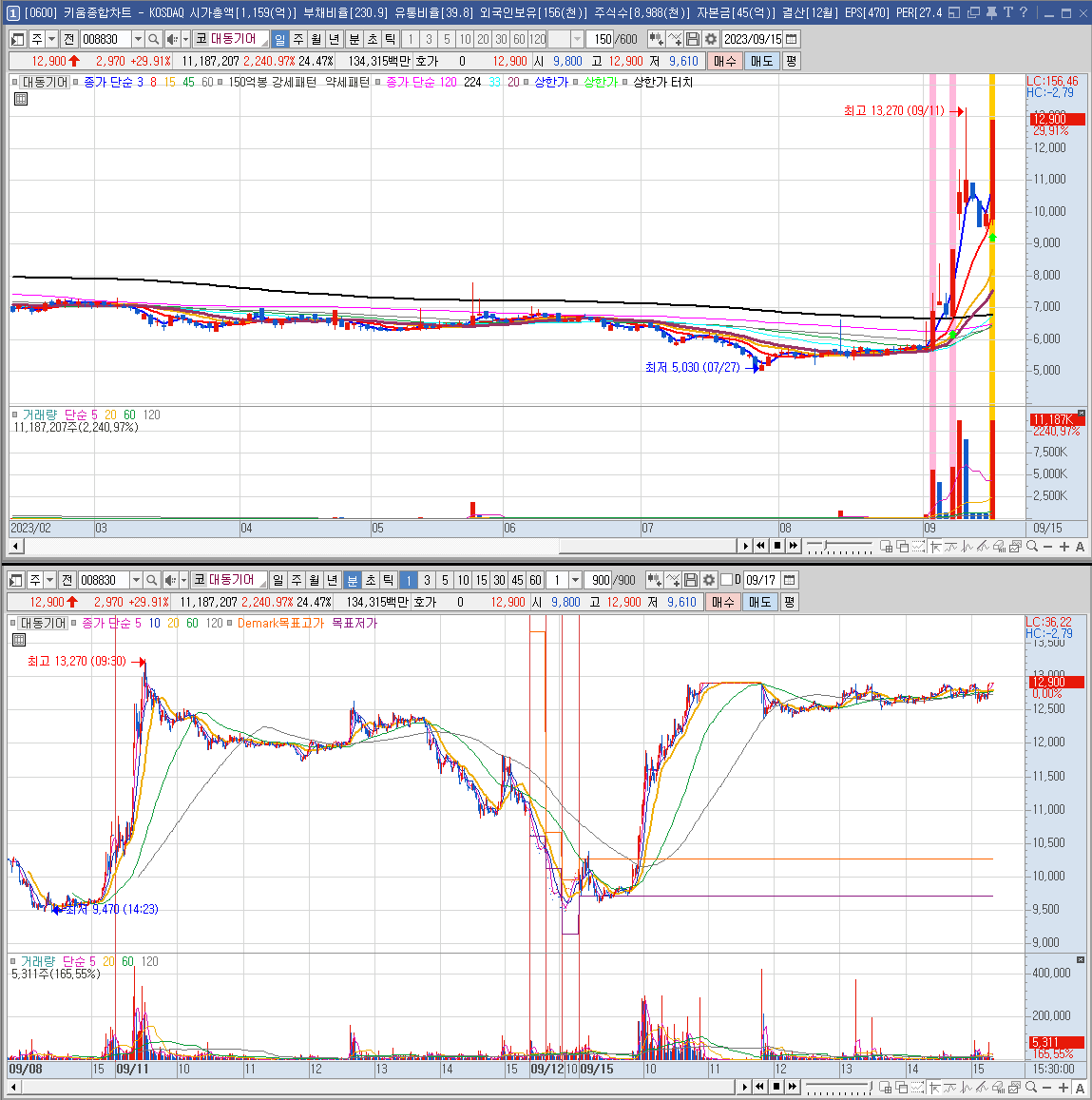Click 매수 buy in the bottom chart
Image resolution: width=1092 pixels, height=1100 pixels.
point(722,602)
